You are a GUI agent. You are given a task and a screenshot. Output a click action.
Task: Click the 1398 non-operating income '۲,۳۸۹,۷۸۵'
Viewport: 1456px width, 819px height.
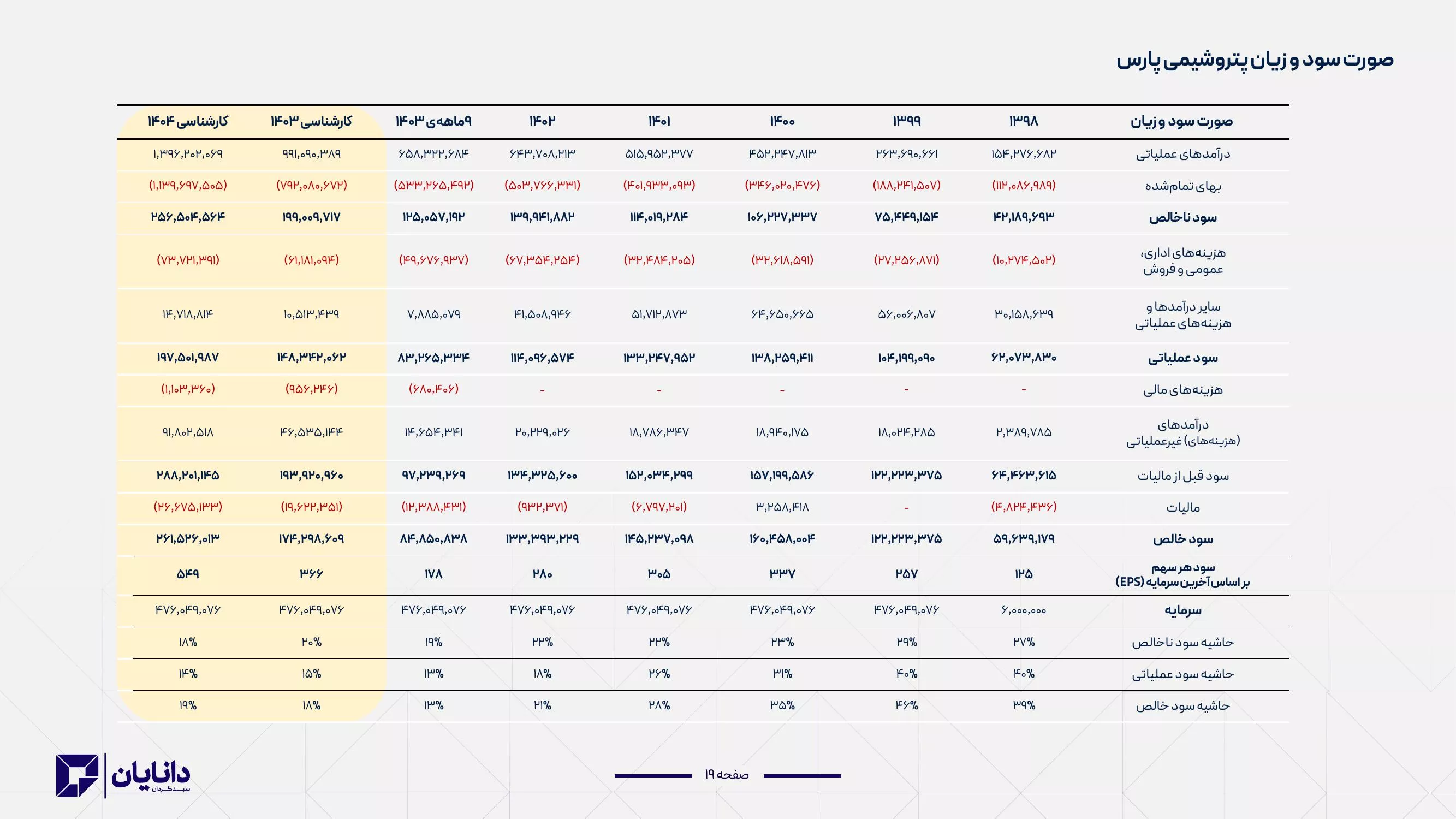click(1024, 432)
